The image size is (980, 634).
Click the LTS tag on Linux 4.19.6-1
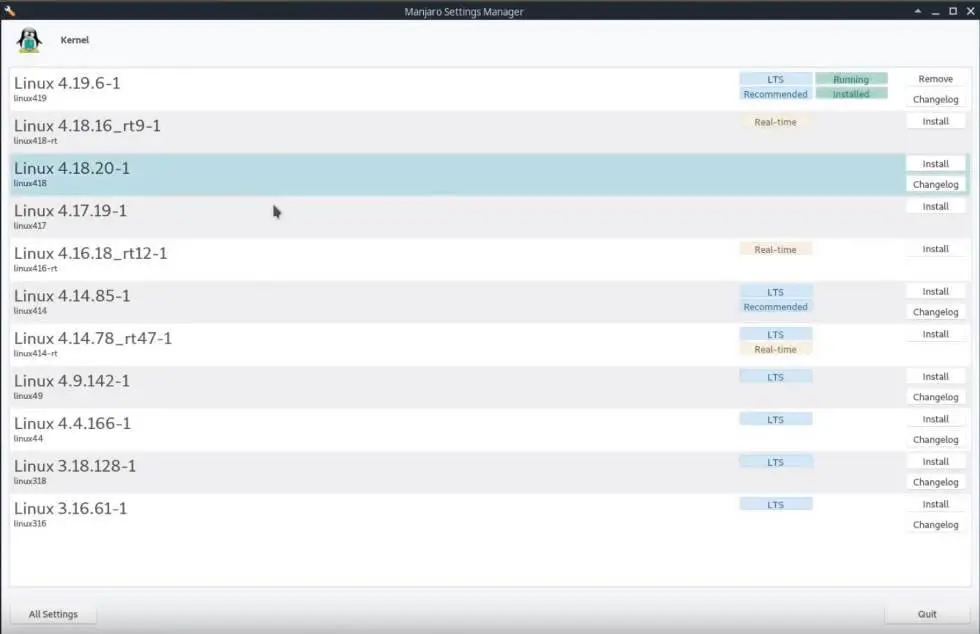click(x=776, y=79)
